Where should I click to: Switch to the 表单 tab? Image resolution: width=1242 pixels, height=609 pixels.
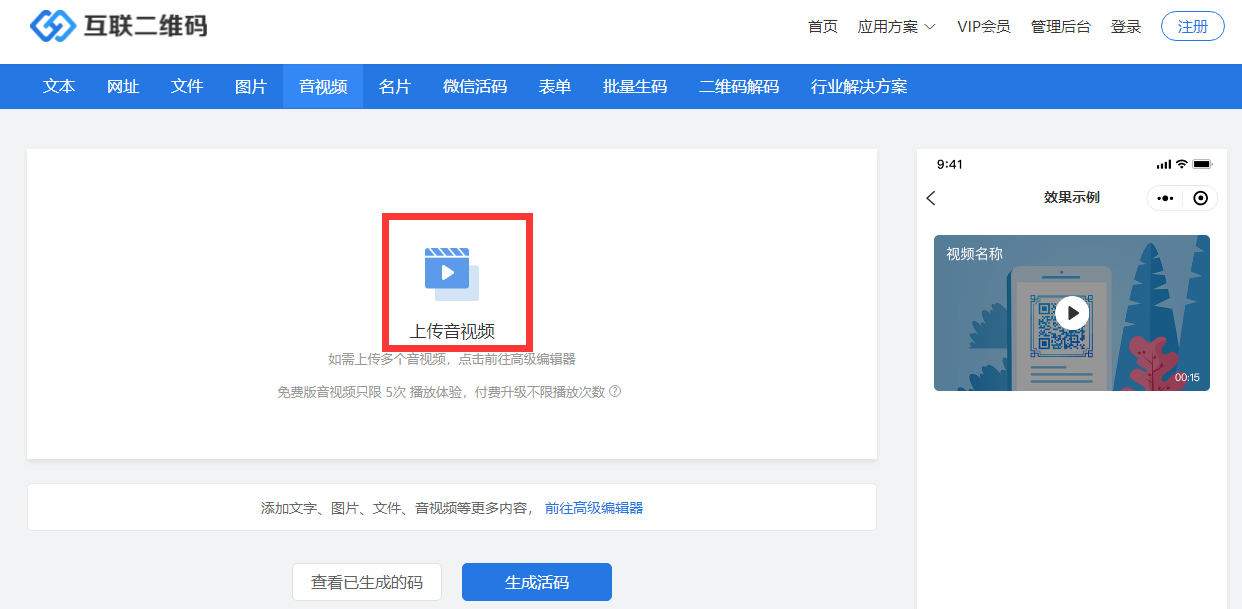pyautogui.click(x=555, y=87)
